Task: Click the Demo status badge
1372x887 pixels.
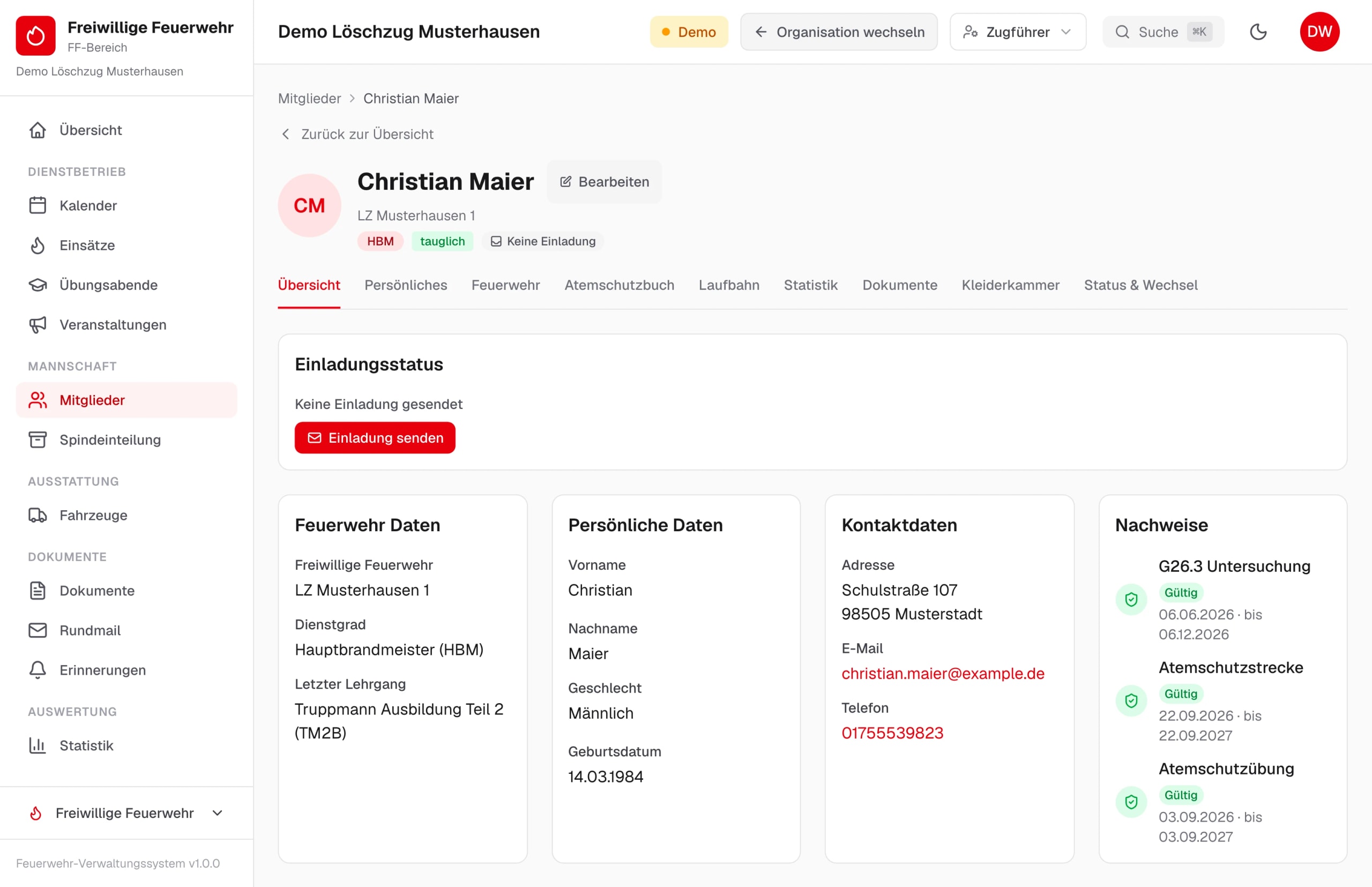Action: pyautogui.click(x=689, y=32)
